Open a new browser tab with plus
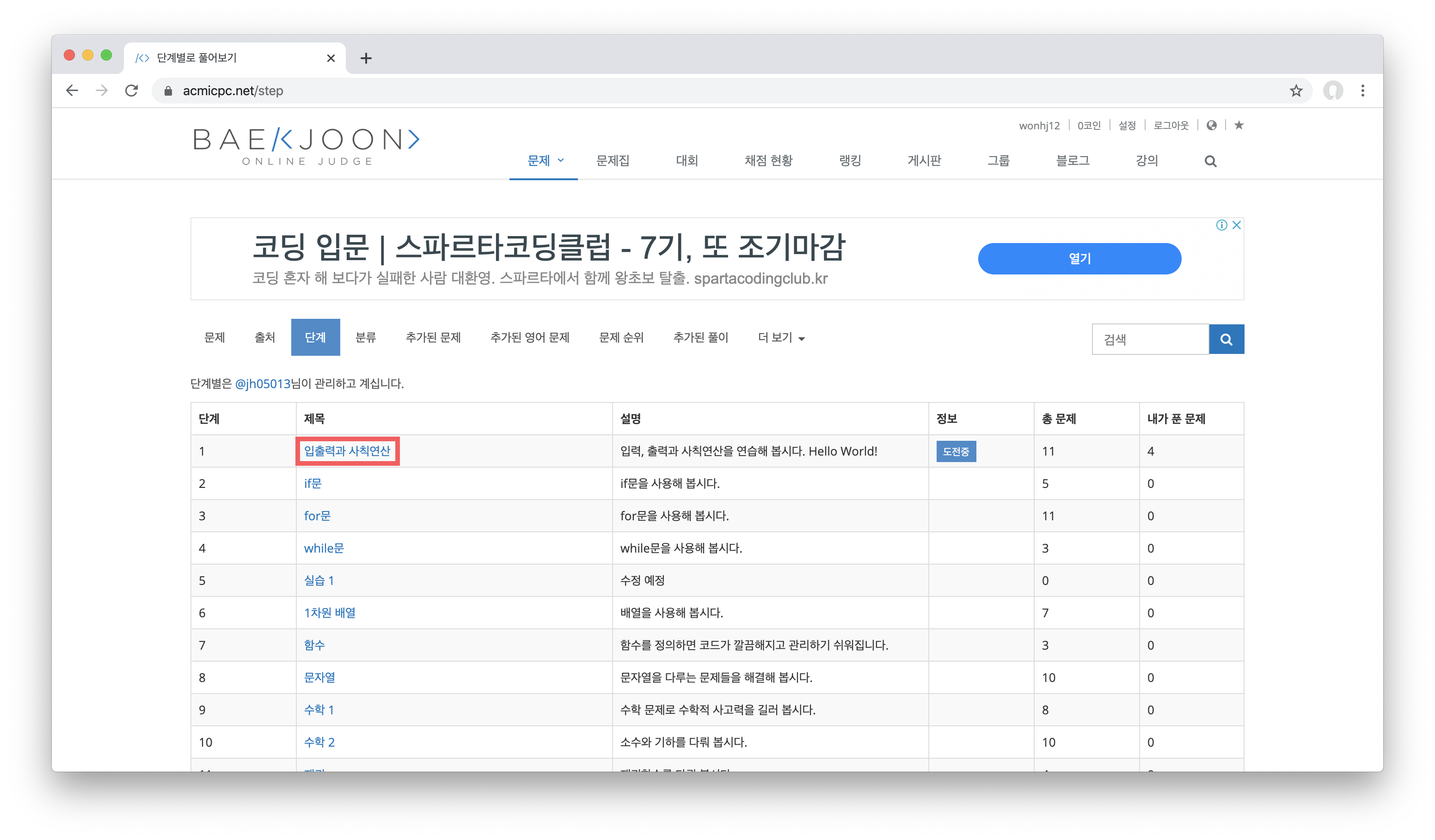 pos(366,58)
